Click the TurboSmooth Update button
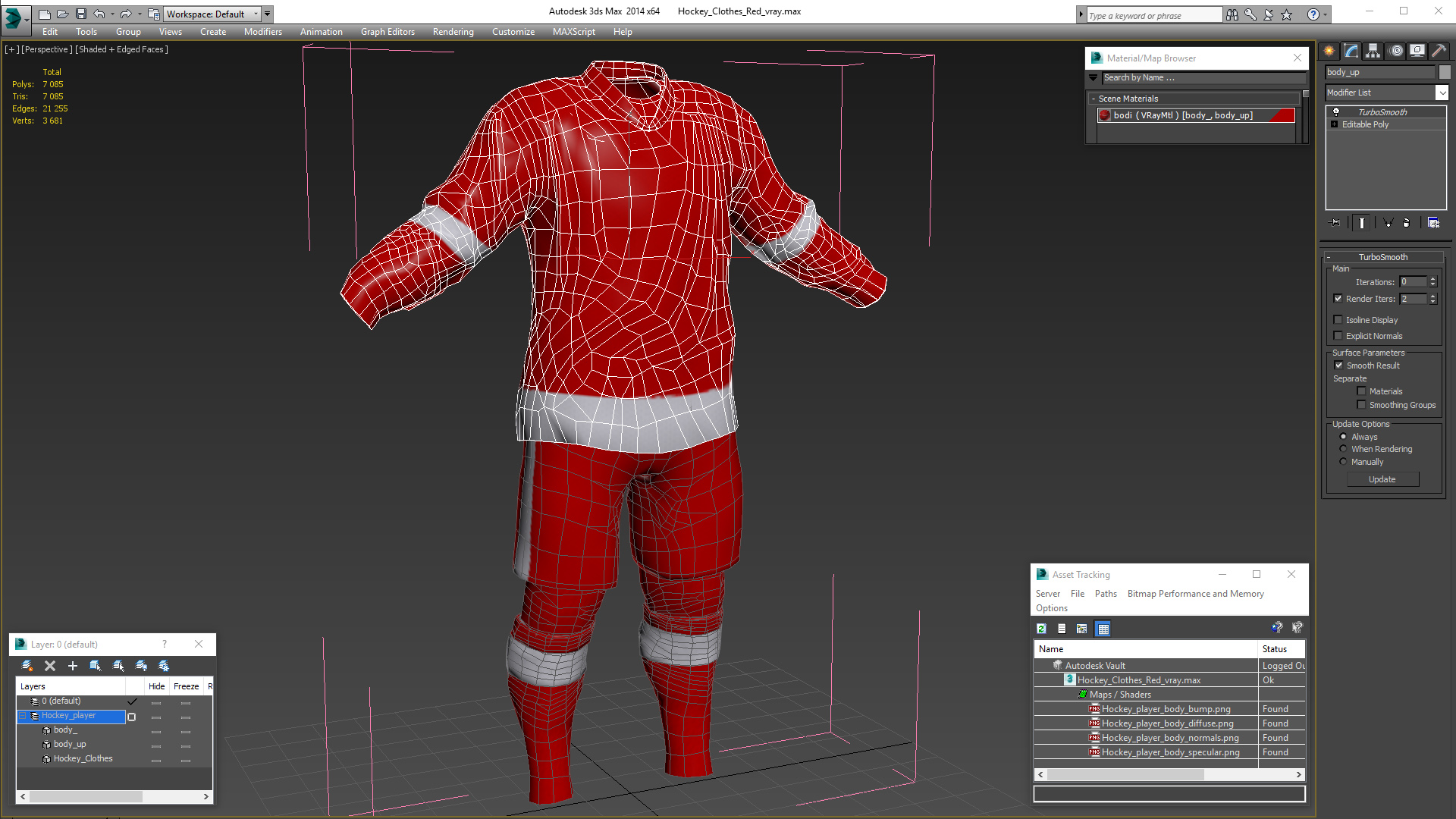The image size is (1456, 819). [x=1382, y=479]
